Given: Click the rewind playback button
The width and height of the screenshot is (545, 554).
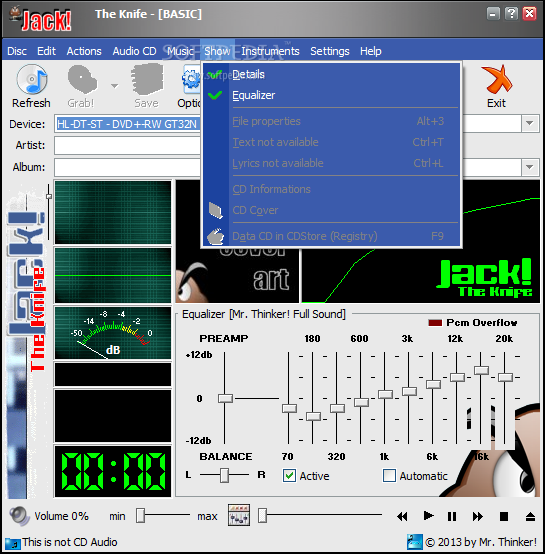Looking at the screenshot, I should (x=402, y=517).
